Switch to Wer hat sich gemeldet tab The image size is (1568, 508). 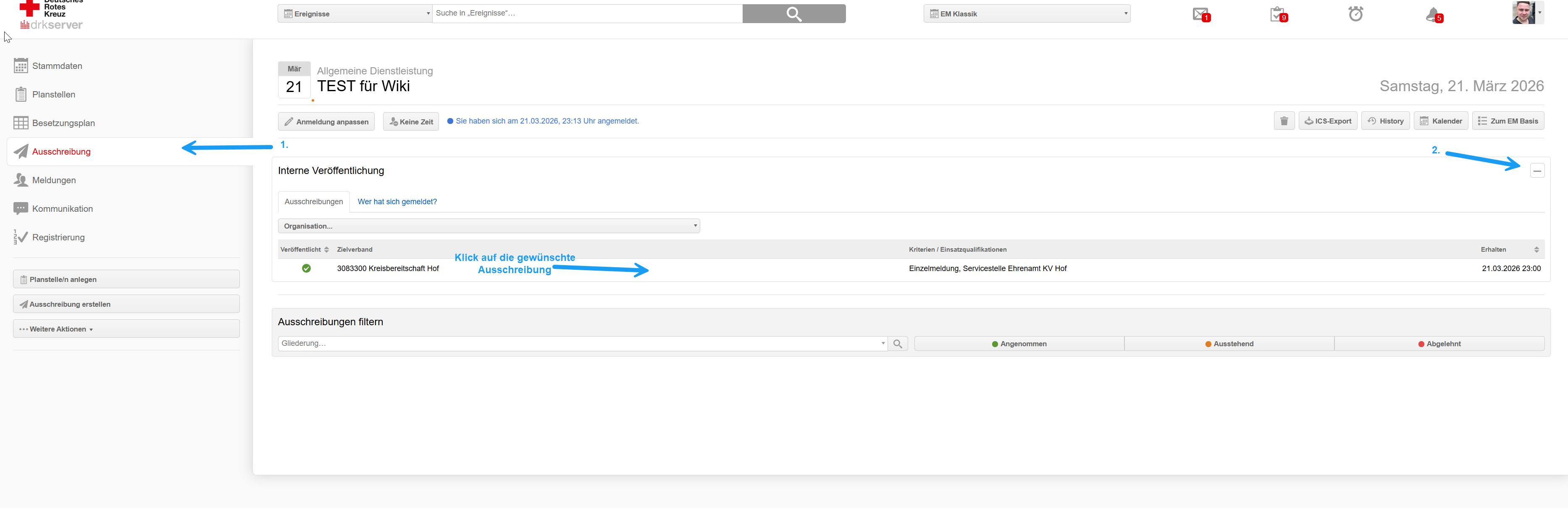397,202
